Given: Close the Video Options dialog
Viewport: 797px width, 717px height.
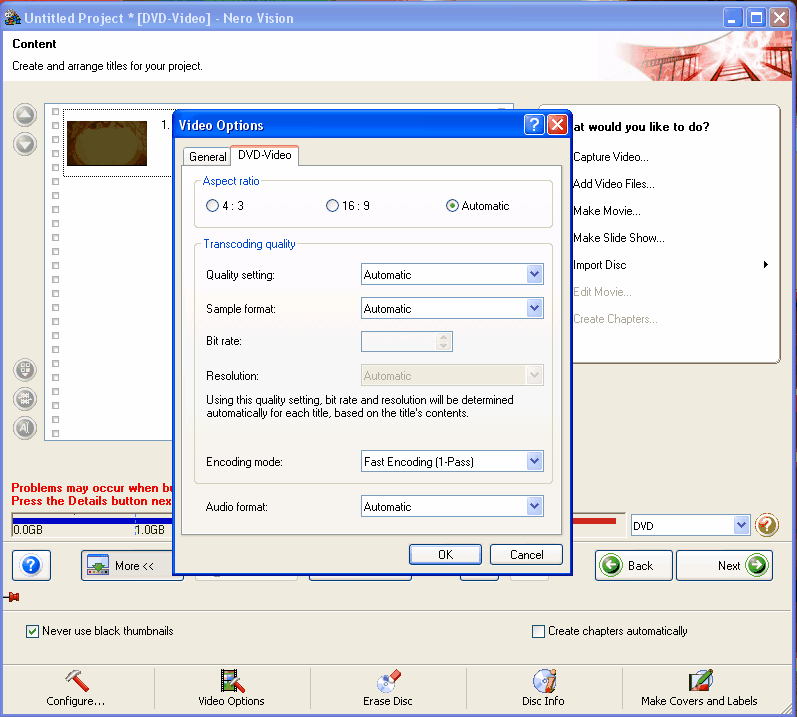Looking at the screenshot, I should 557,124.
